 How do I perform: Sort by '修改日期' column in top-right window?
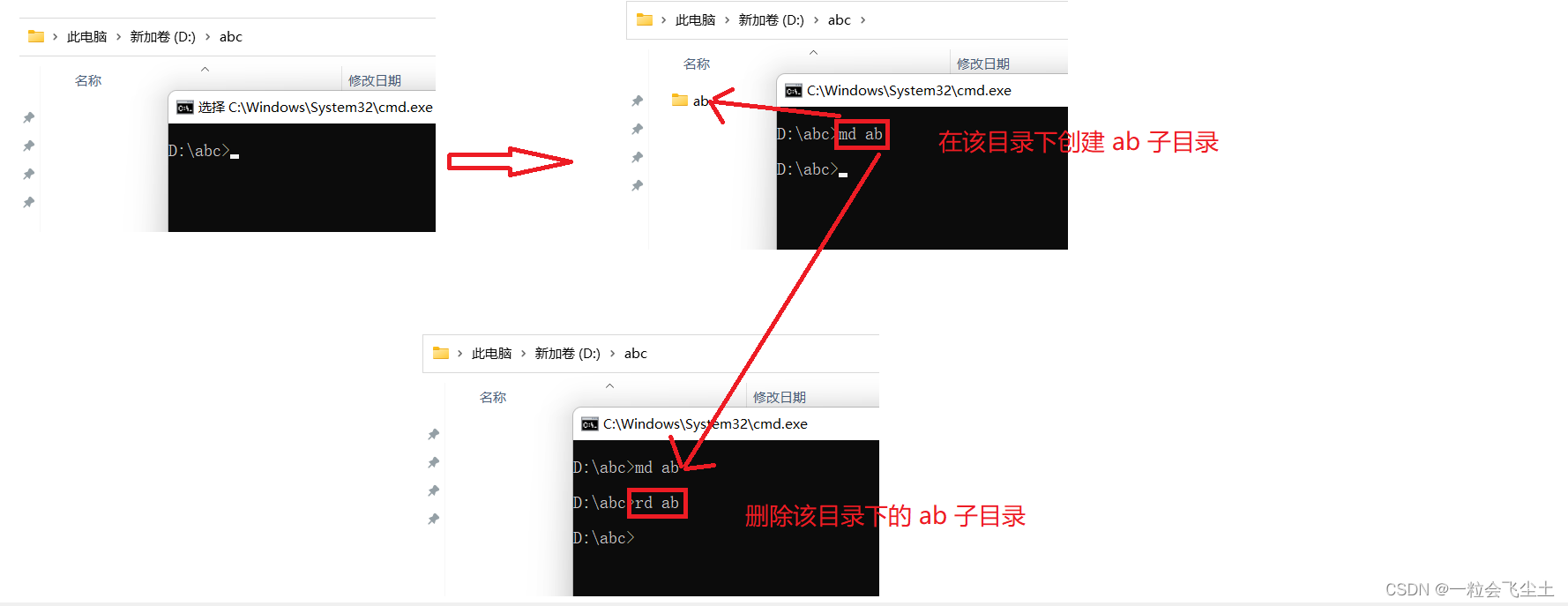coord(983,64)
